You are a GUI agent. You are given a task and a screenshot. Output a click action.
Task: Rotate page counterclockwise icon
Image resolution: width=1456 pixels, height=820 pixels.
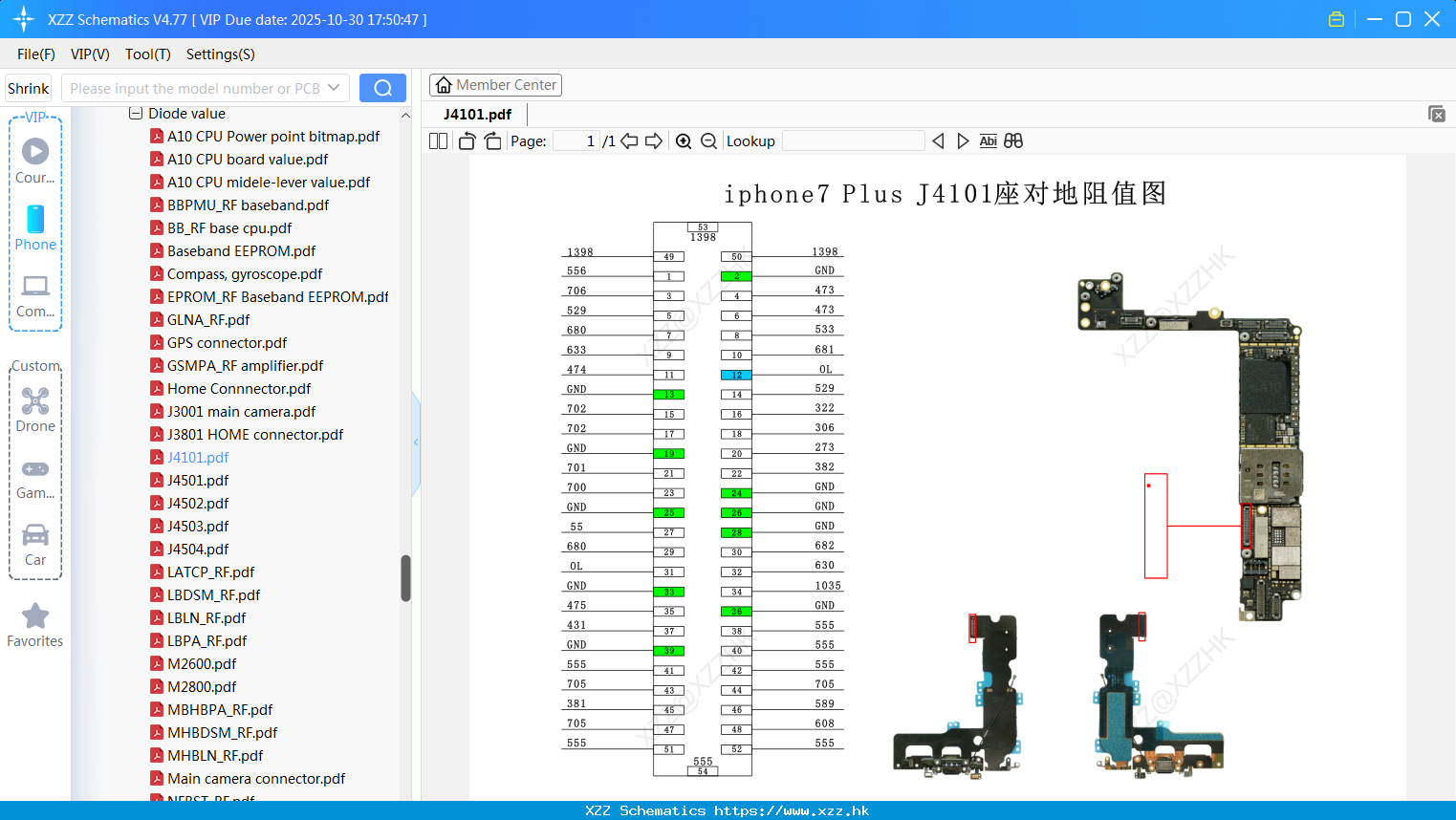[x=467, y=140]
